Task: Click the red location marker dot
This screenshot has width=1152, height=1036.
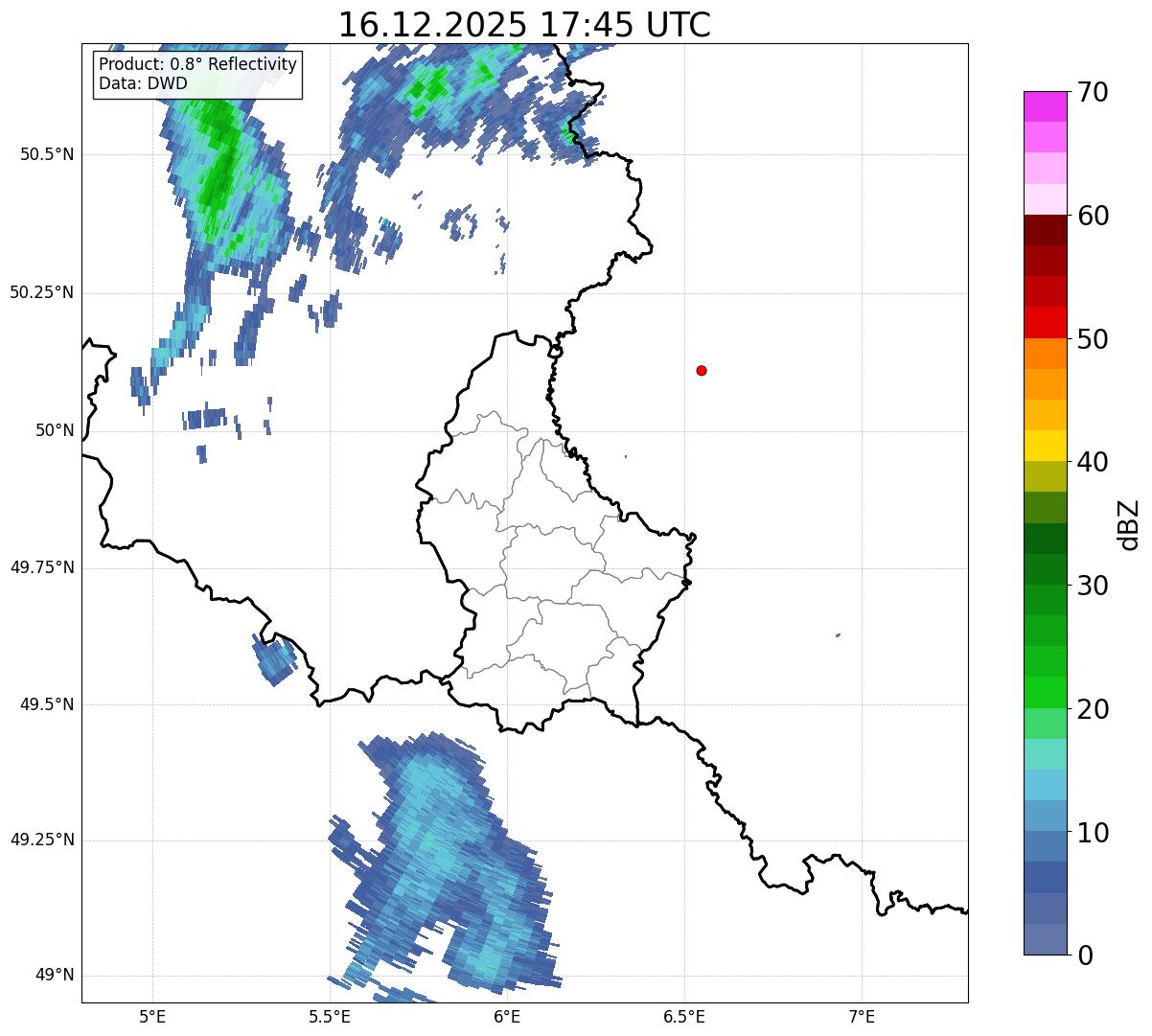Action: click(x=702, y=370)
